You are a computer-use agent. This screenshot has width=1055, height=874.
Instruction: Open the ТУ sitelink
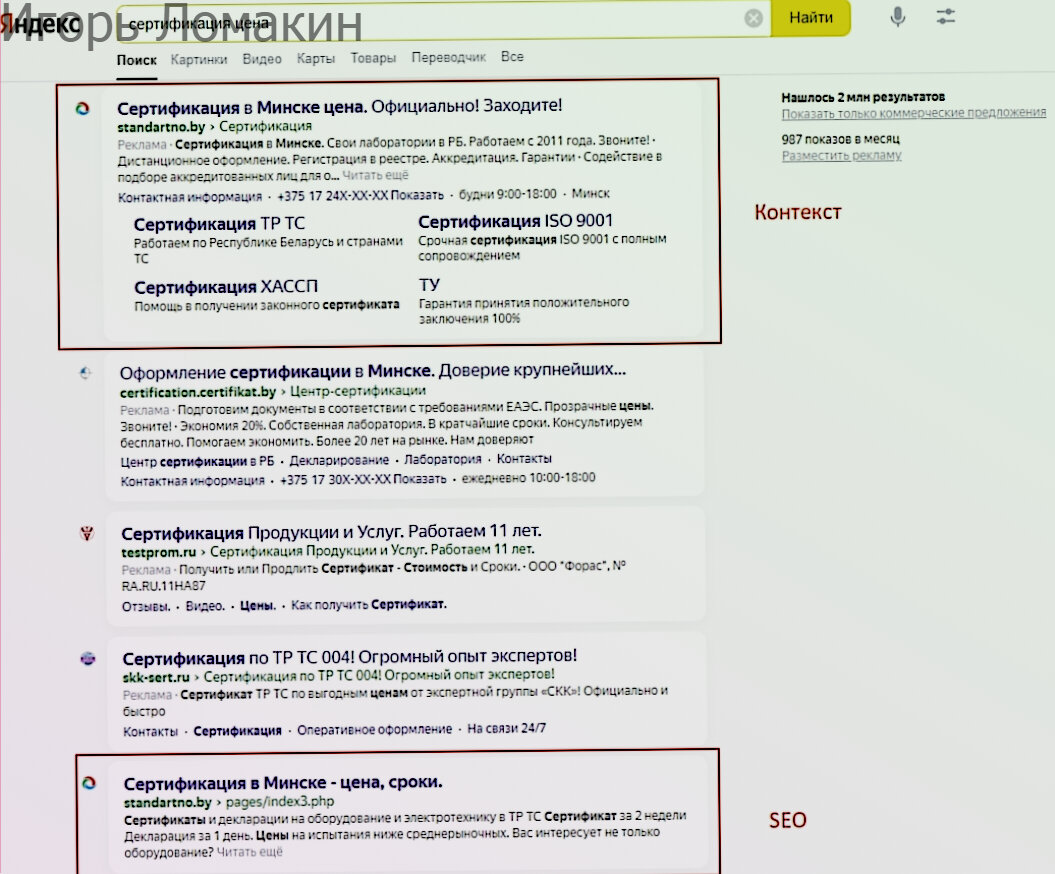429,285
